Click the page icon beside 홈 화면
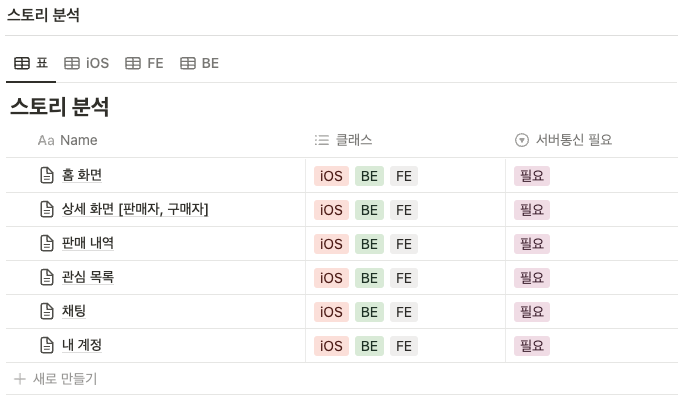Image resolution: width=692 pixels, height=414 pixels. tap(47, 175)
